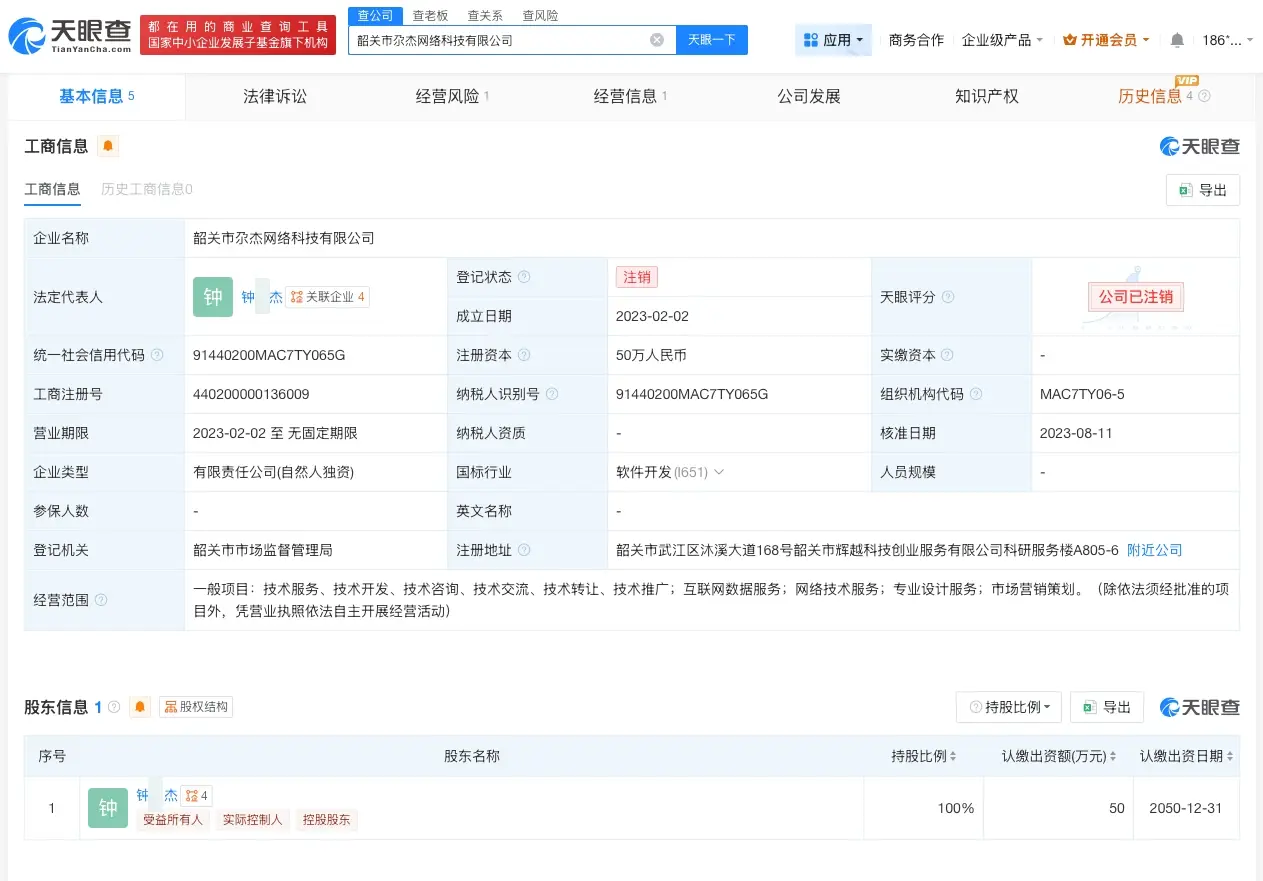Clear the search box with the X icon

(x=657, y=40)
